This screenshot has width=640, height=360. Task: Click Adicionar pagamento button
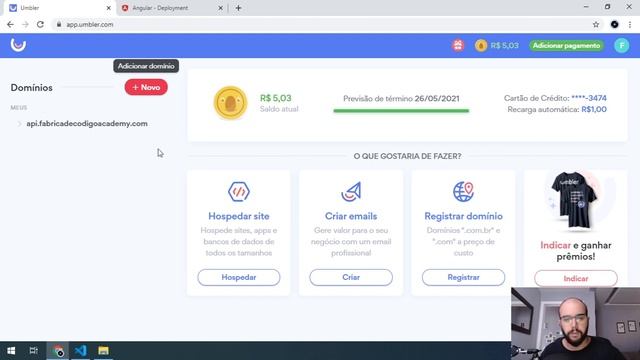[567, 45]
